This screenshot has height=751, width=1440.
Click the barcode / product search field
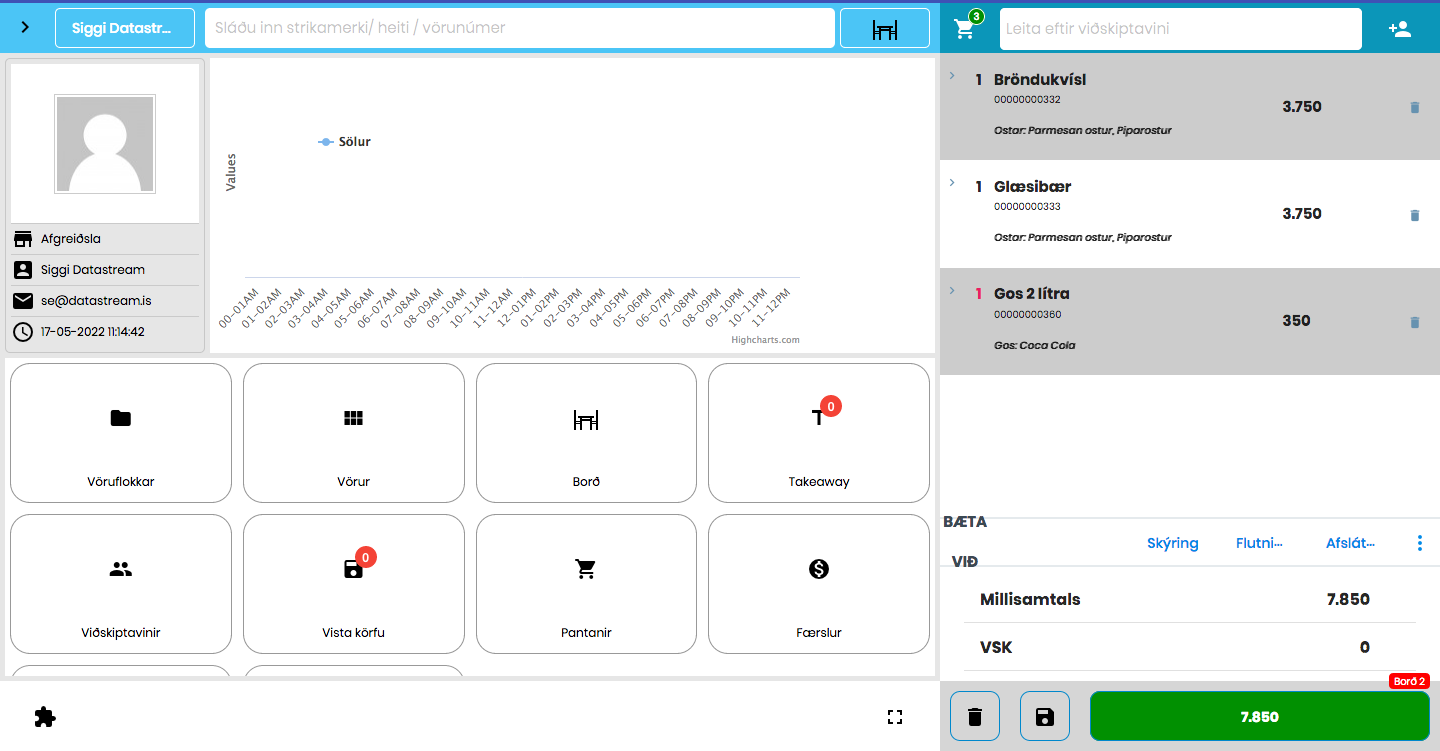tap(520, 28)
